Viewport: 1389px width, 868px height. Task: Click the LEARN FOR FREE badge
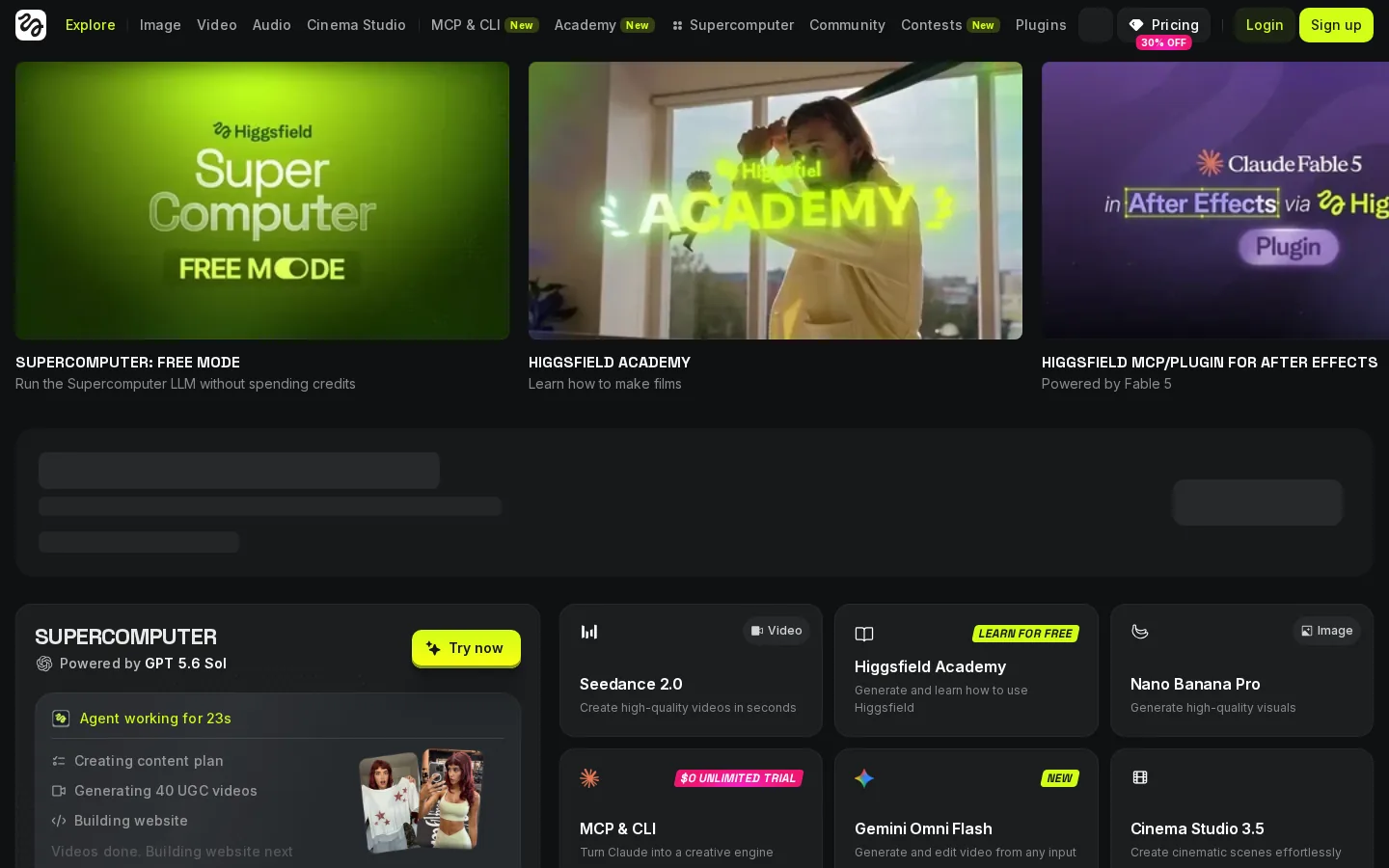tap(1025, 634)
